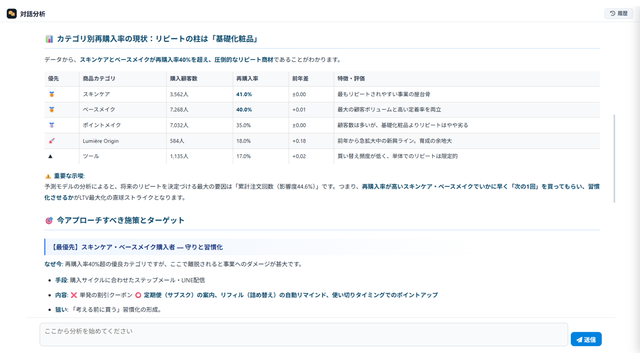The height and width of the screenshot is (360, 640).
Task: Click the 【最優先】スキンケア・ベースメイク購入者 callout
Action: 322,247
